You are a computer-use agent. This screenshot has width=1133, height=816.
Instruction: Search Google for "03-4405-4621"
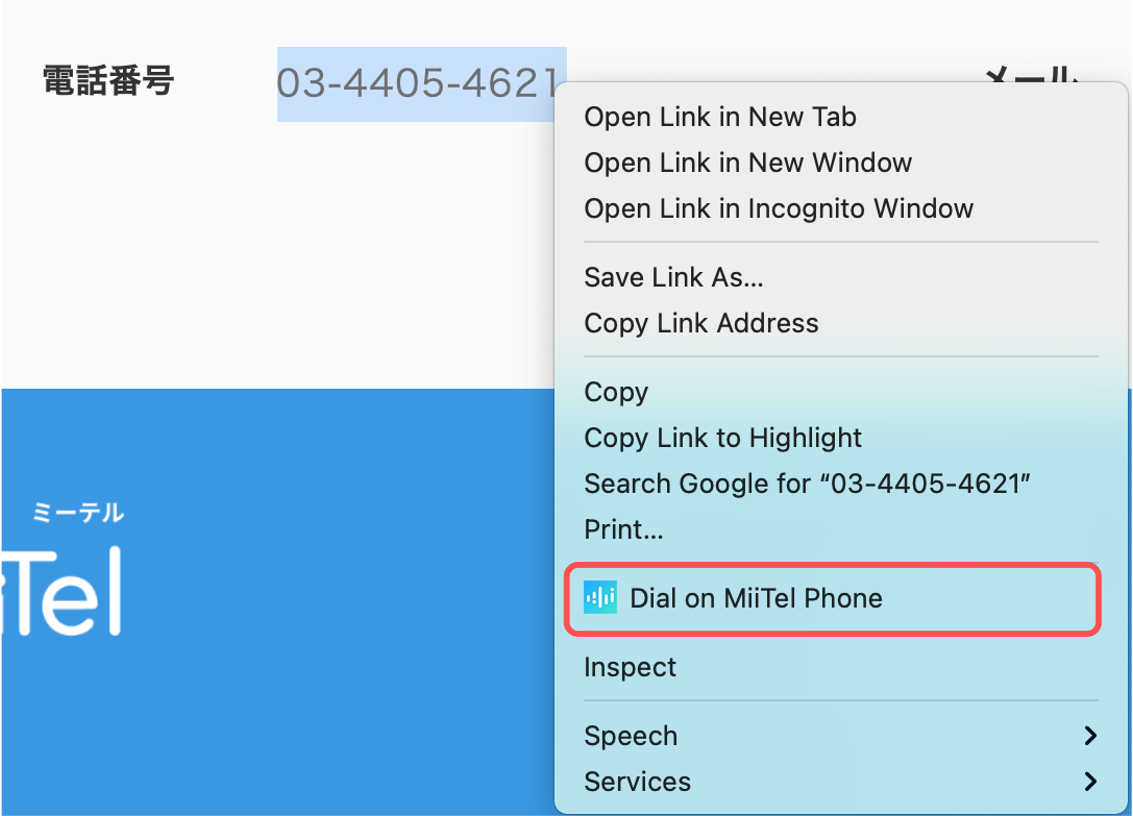click(806, 484)
